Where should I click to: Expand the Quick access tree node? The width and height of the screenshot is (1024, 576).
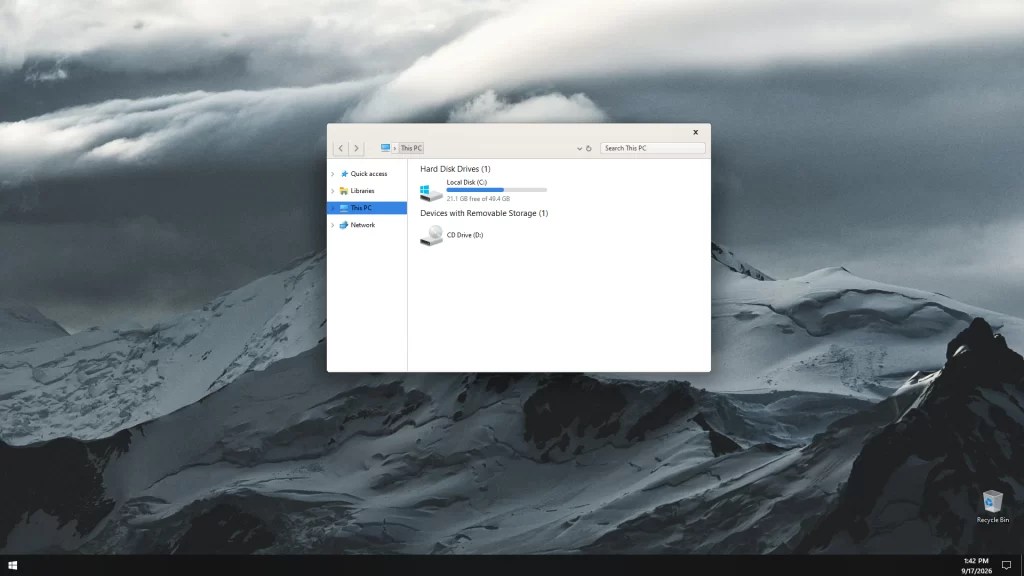(x=332, y=174)
